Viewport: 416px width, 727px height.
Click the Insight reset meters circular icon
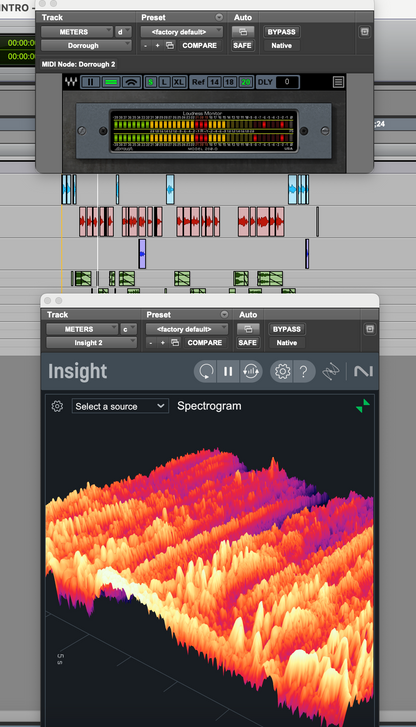pos(205,371)
